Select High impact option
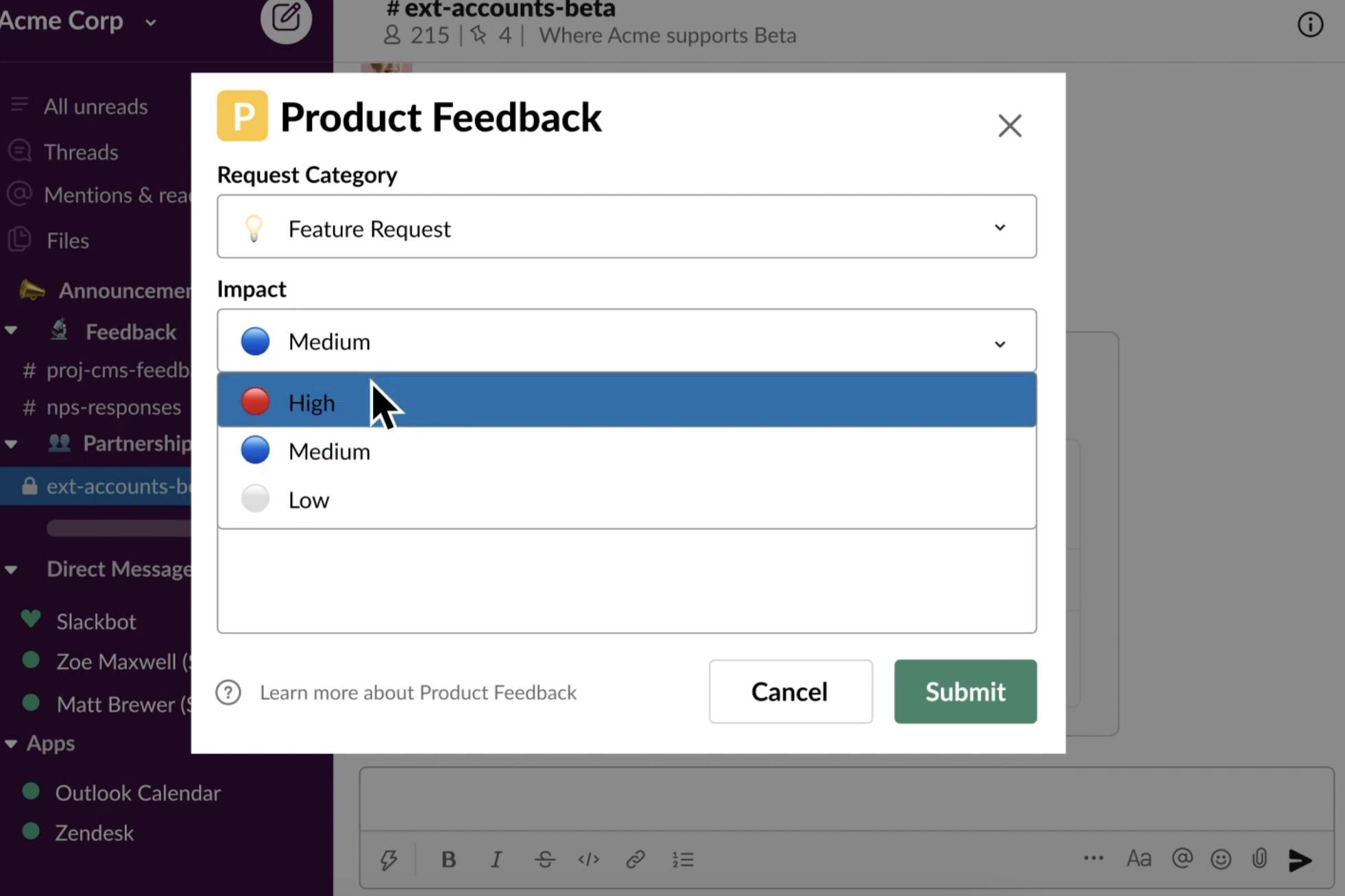This screenshot has width=1345, height=896. point(627,401)
